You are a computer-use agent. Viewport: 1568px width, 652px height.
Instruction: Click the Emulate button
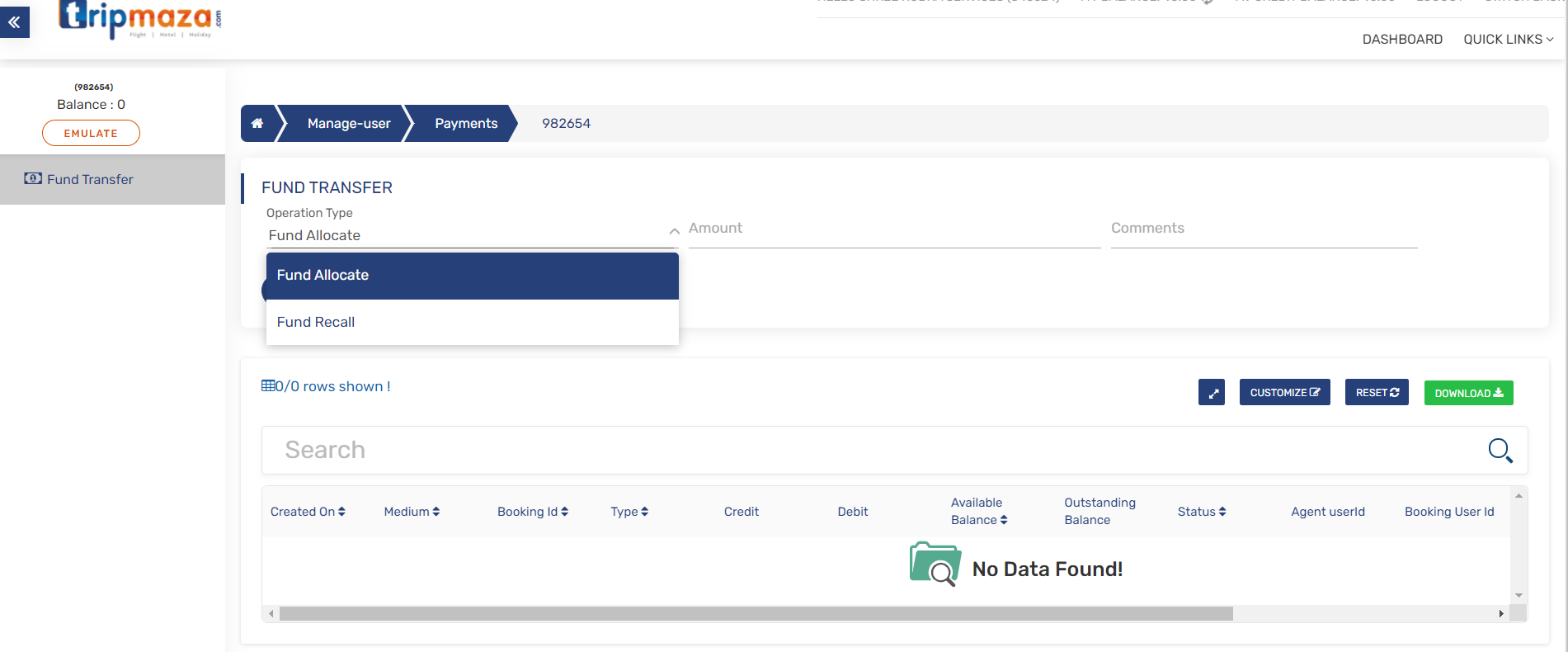click(x=91, y=133)
